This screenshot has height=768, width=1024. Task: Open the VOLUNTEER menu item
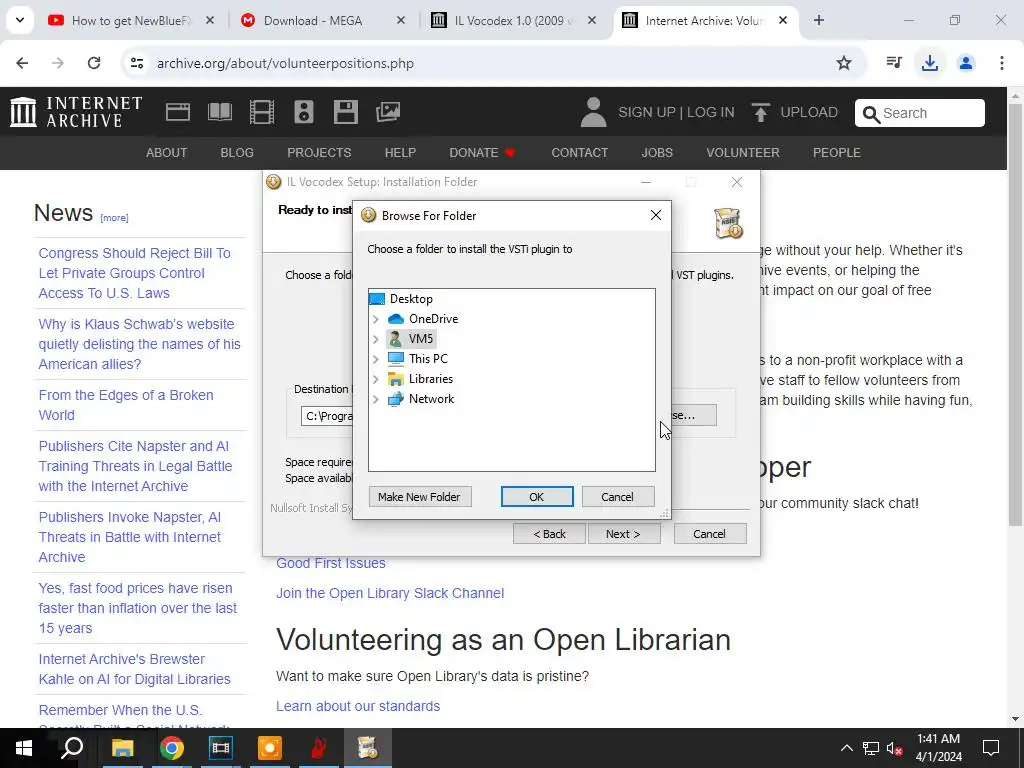(743, 153)
